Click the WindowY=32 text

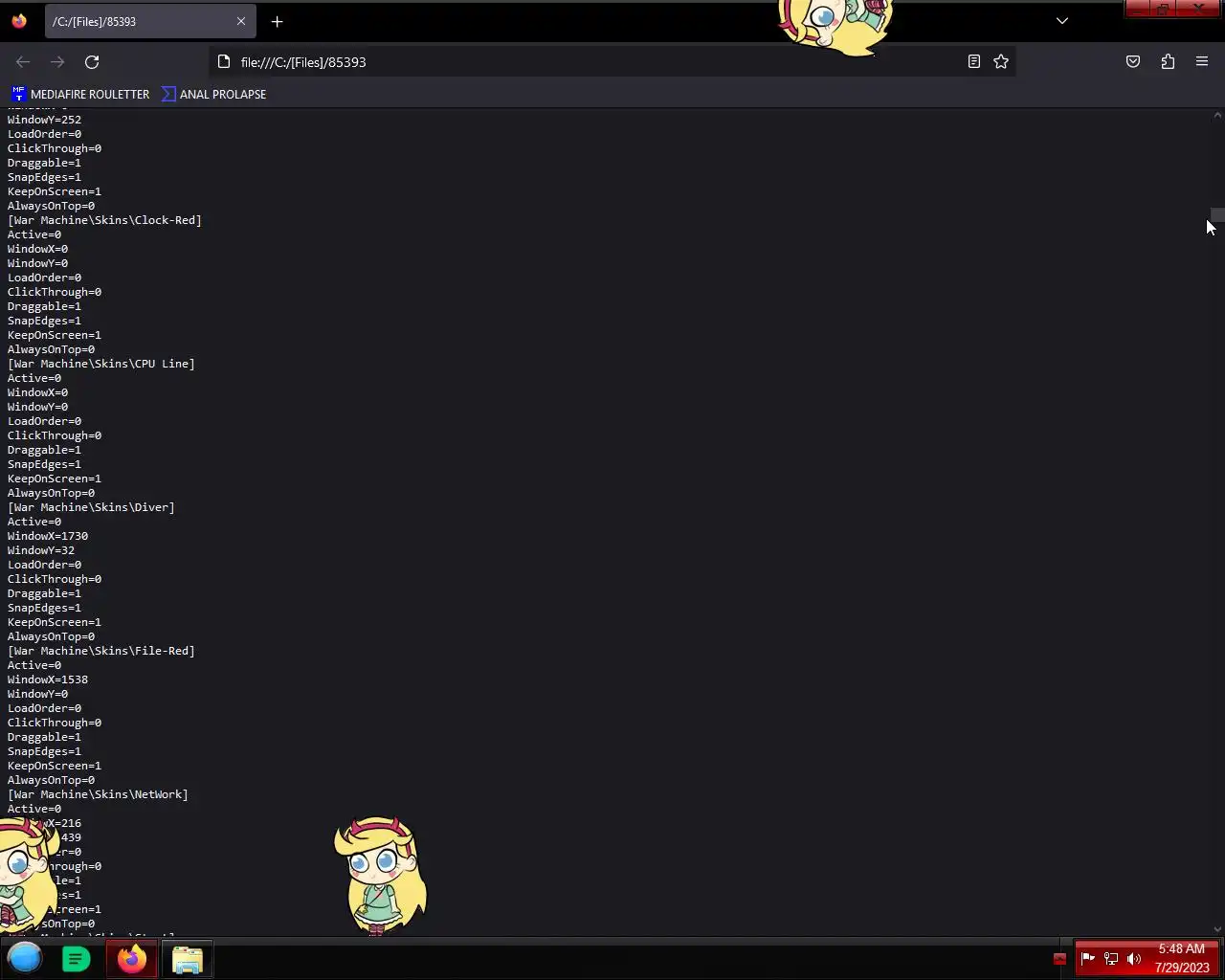[41, 550]
